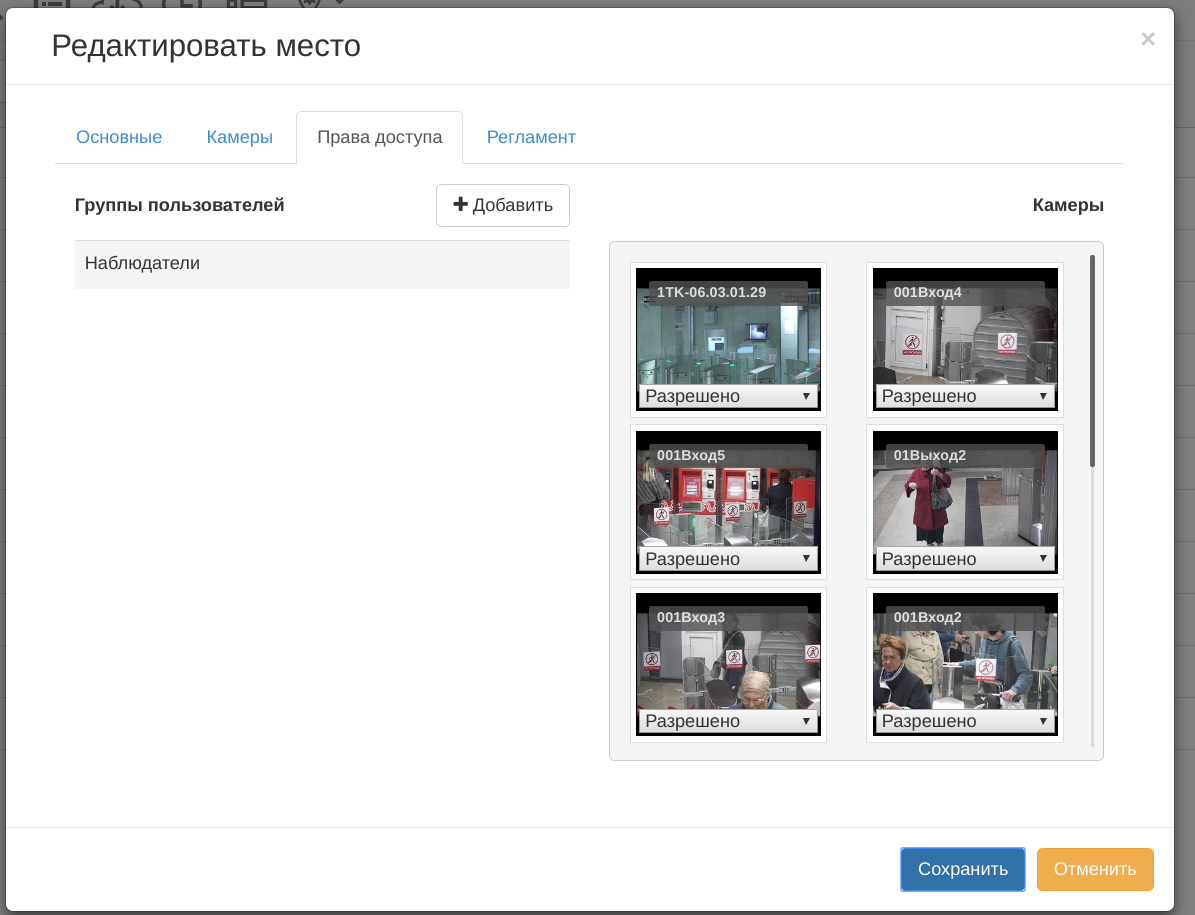Click the cameras list scrollbar
Screen dimensions: 1195x915
pos(1092,361)
